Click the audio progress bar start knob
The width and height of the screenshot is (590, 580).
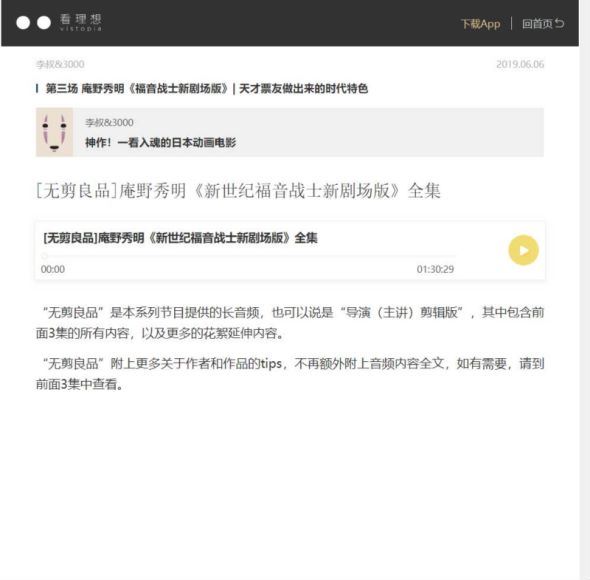[45, 256]
